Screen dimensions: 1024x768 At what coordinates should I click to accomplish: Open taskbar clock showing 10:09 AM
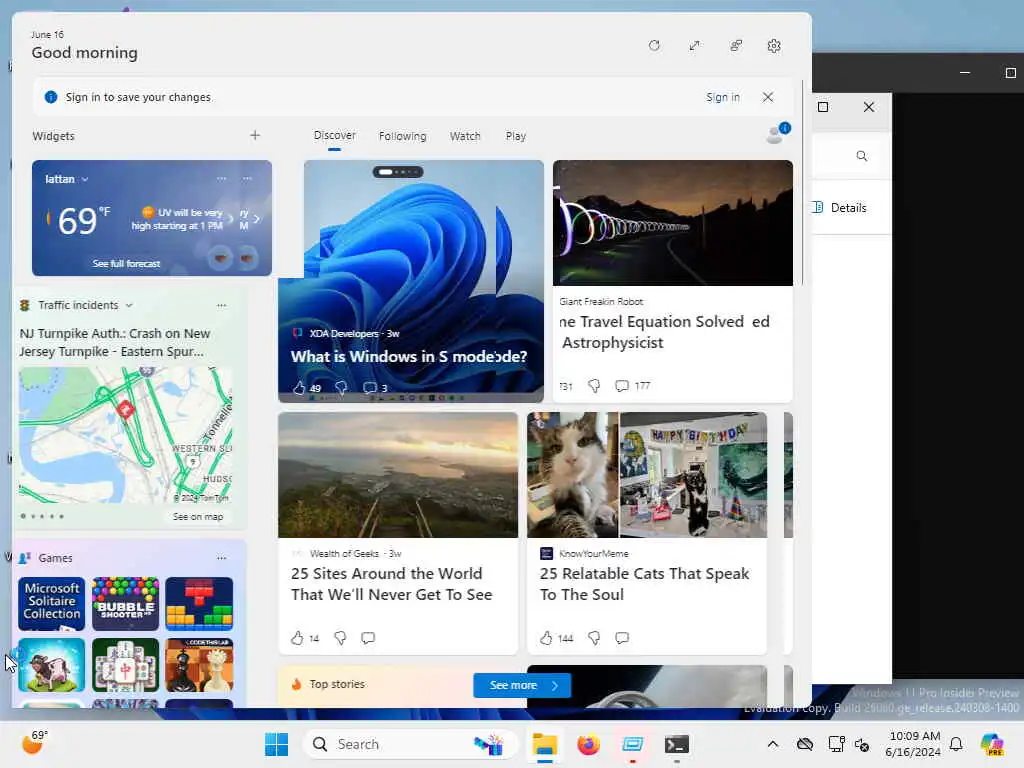[x=913, y=744]
